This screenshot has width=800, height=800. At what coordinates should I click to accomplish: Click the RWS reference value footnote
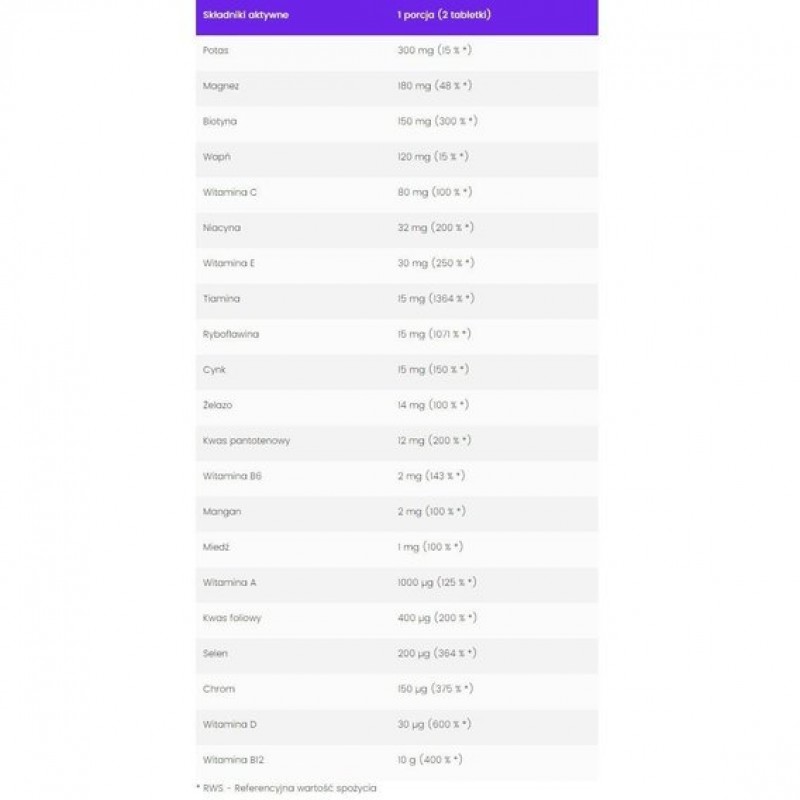(286, 789)
